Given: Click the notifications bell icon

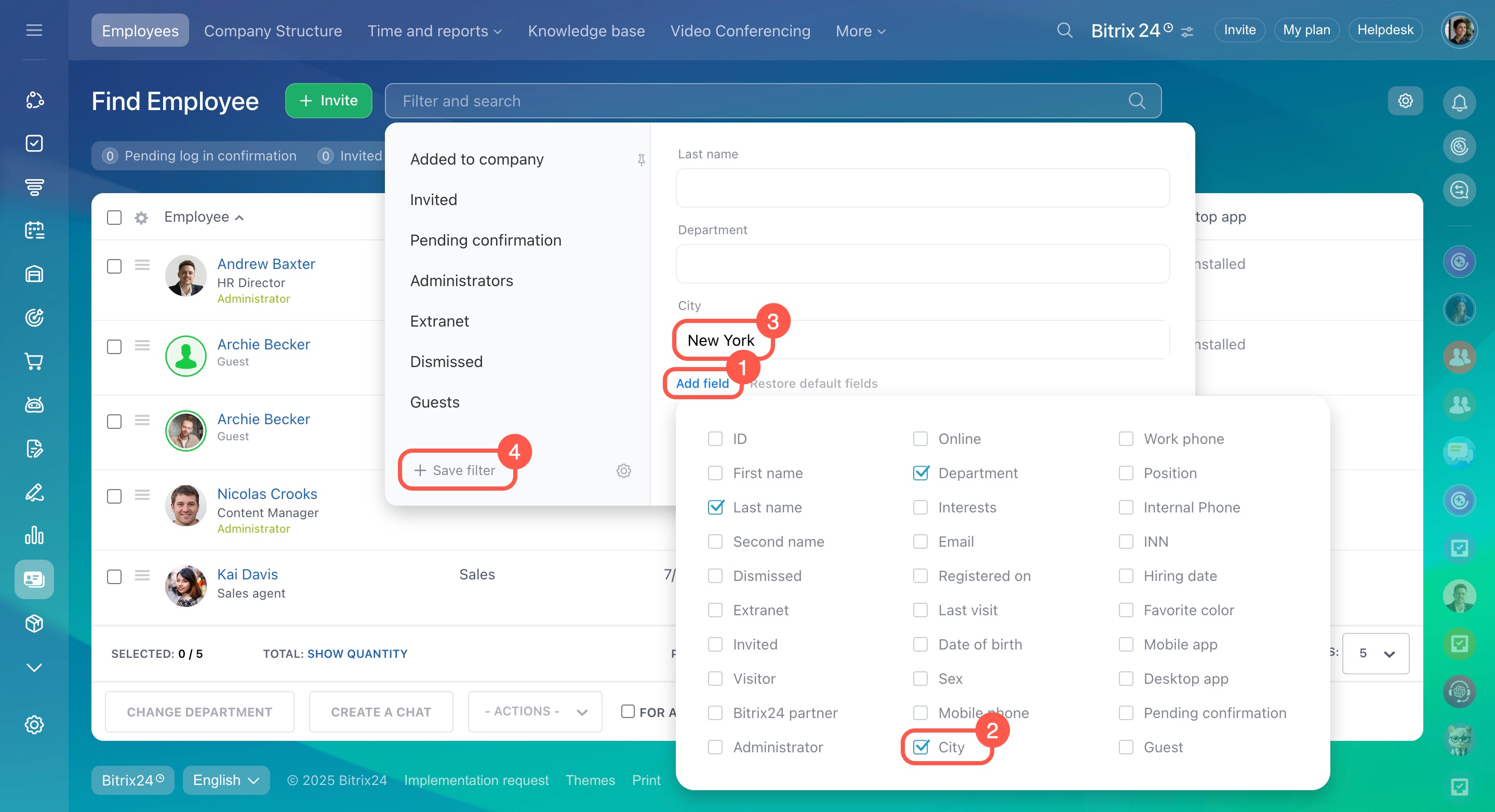Looking at the screenshot, I should tap(1459, 102).
